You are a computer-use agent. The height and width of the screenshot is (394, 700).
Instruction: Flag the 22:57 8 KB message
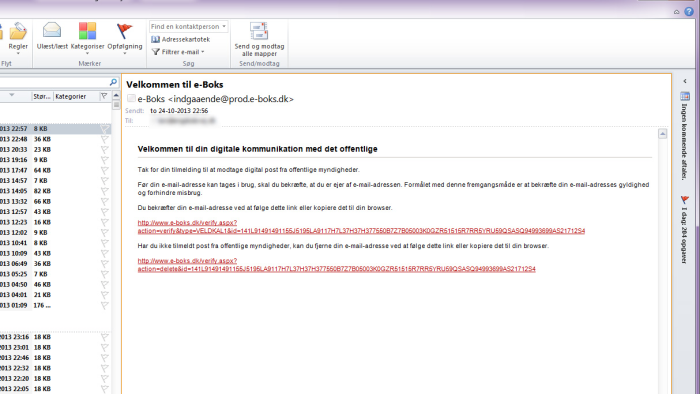coord(104,129)
